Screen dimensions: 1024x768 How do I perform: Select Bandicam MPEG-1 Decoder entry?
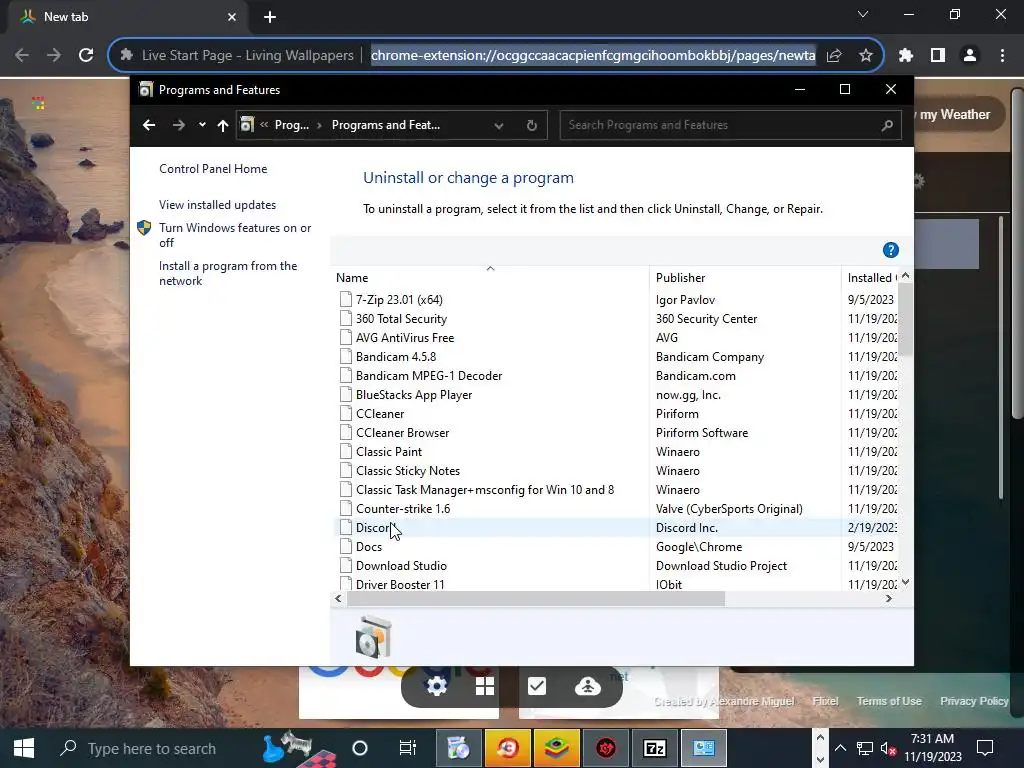click(428, 376)
